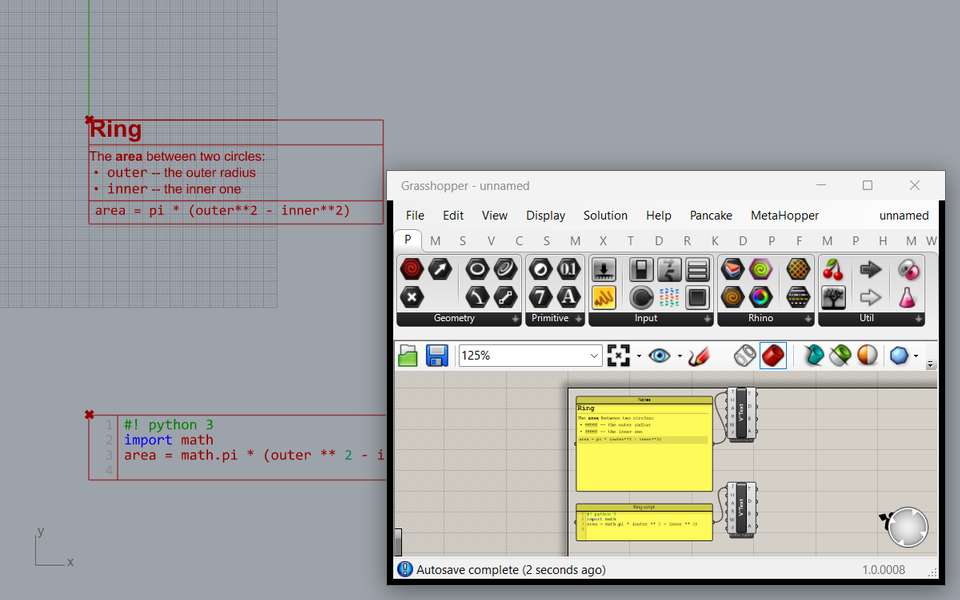Open the named views eye icon

659,356
